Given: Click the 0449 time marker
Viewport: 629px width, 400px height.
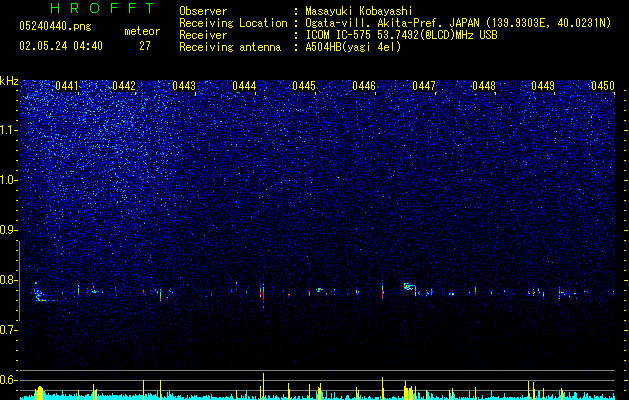Looking at the screenshot, I should point(543,86).
